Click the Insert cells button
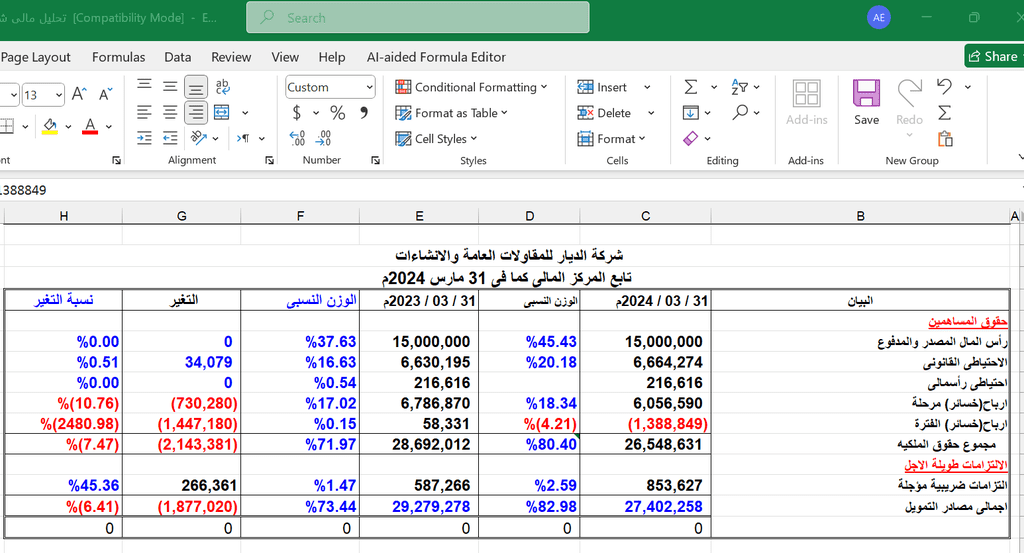The height and width of the screenshot is (553, 1024). 601,87
